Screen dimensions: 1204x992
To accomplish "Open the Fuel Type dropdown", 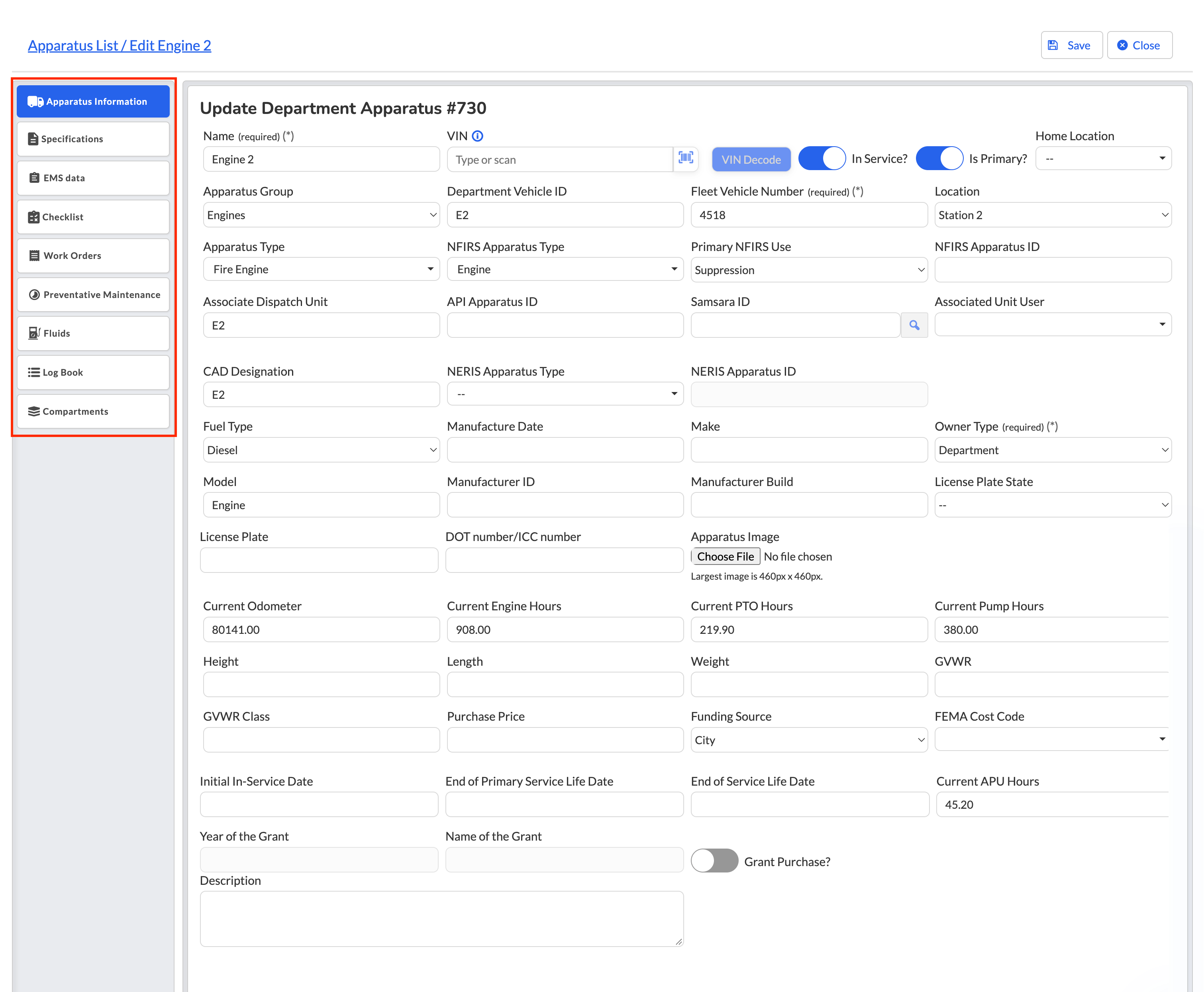I will point(321,450).
